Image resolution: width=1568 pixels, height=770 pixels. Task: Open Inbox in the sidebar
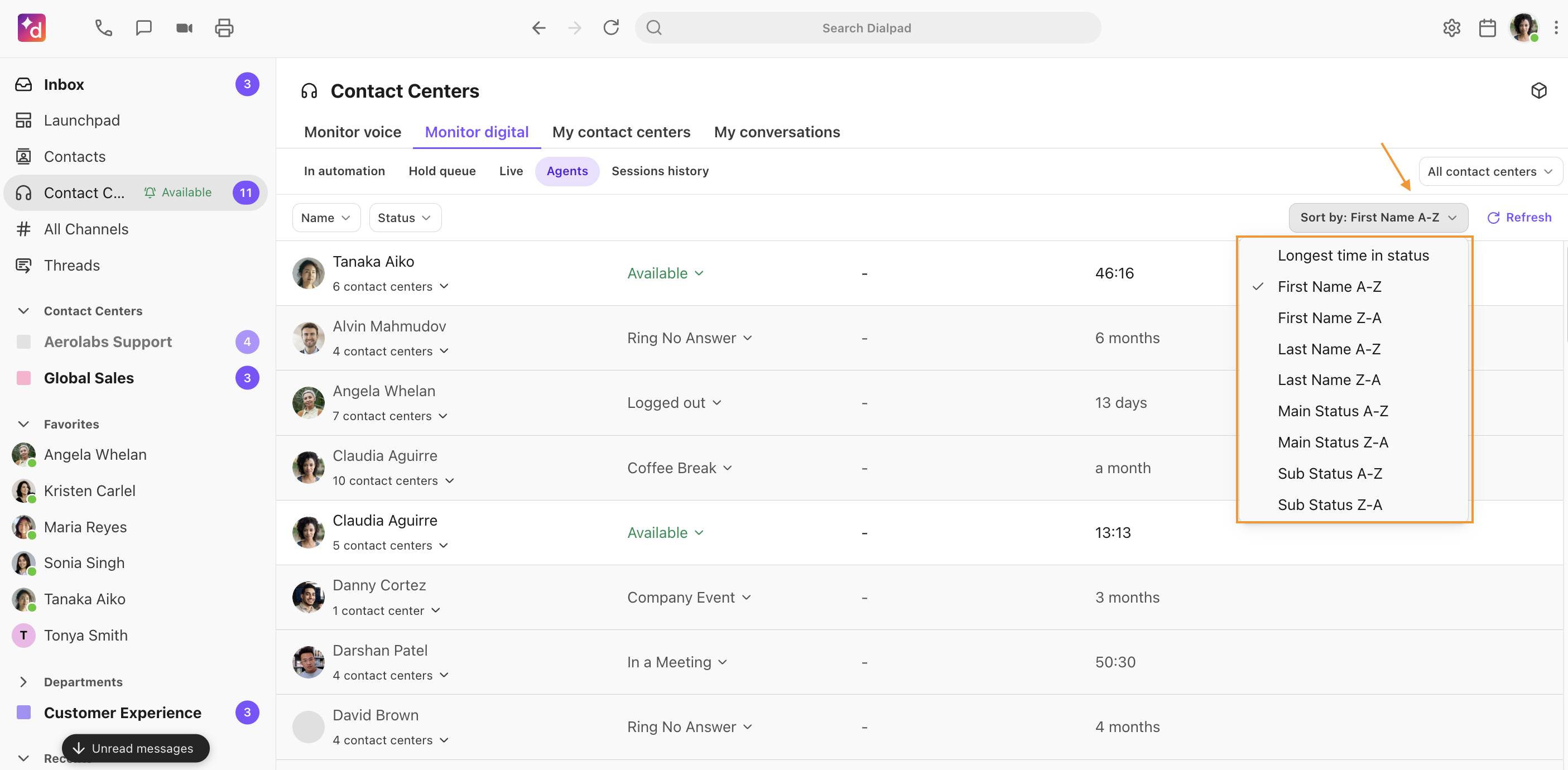click(x=138, y=85)
